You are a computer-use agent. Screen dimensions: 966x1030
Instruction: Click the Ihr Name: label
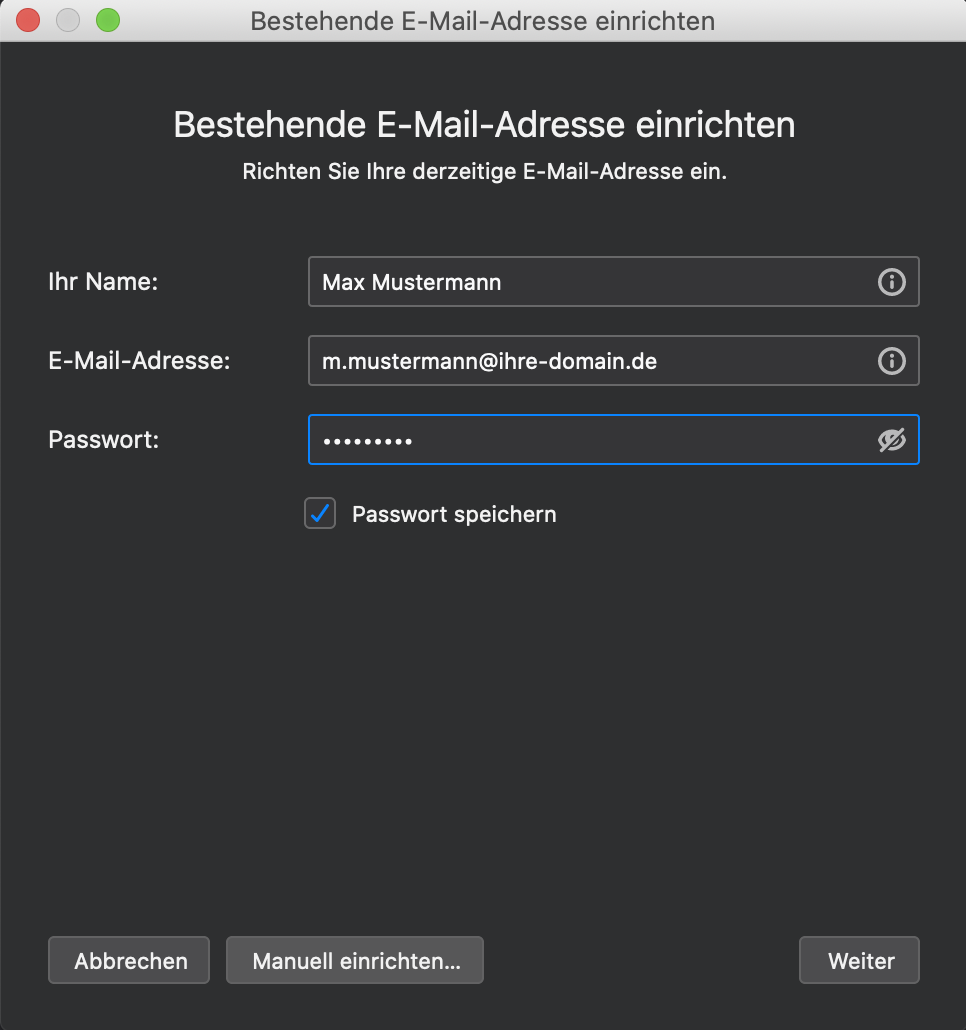tap(103, 282)
